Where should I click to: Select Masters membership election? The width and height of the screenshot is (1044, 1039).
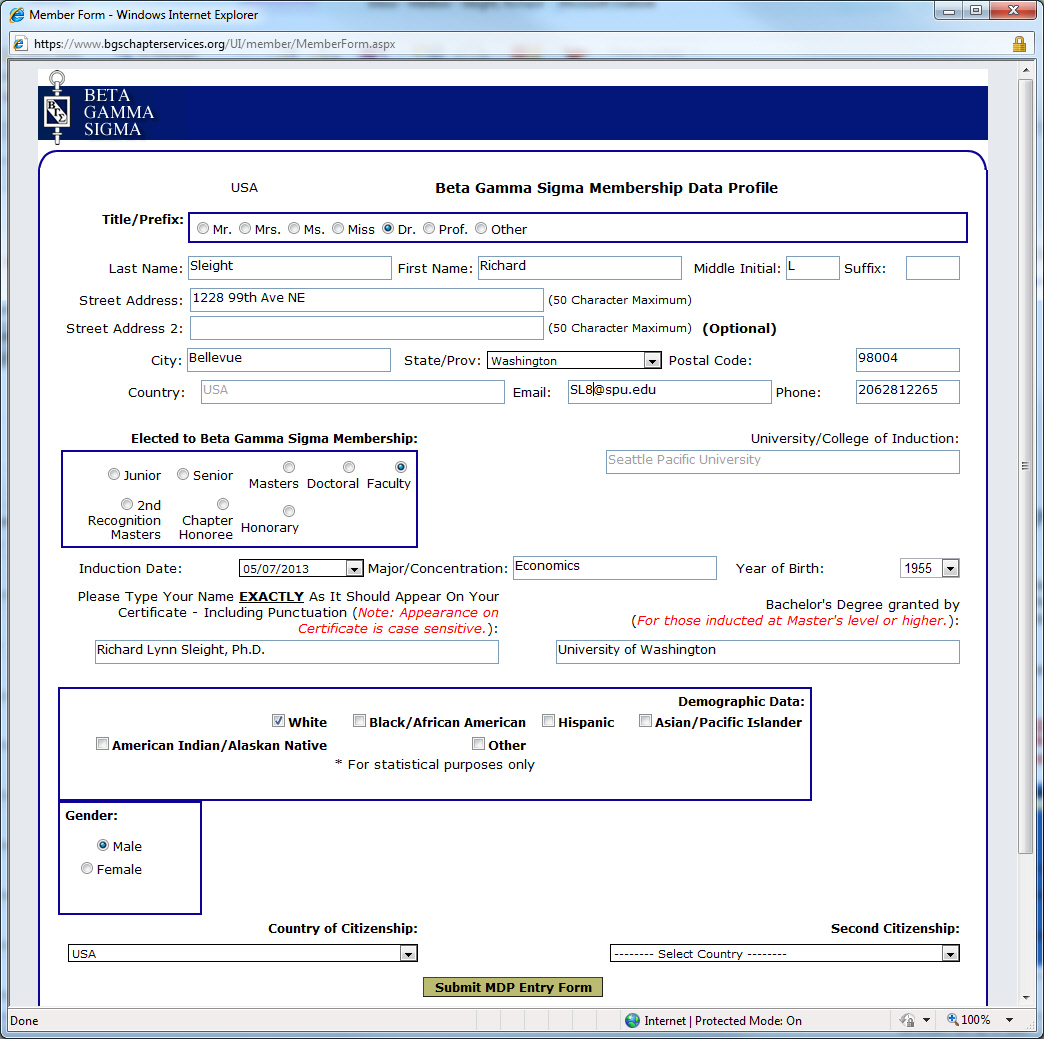(x=289, y=467)
